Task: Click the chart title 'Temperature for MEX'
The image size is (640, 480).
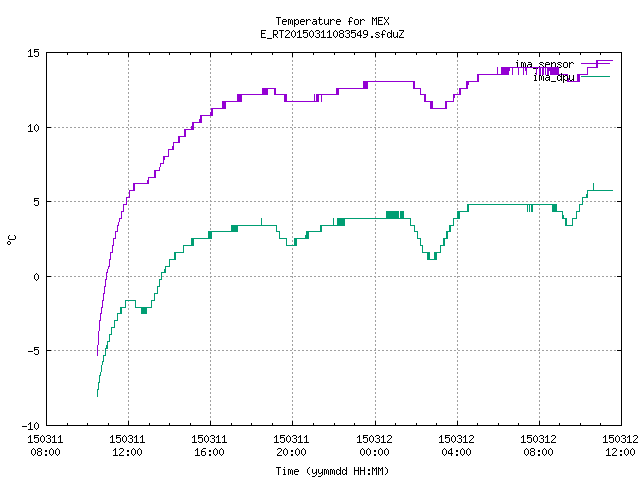Action: [x=332, y=21]
